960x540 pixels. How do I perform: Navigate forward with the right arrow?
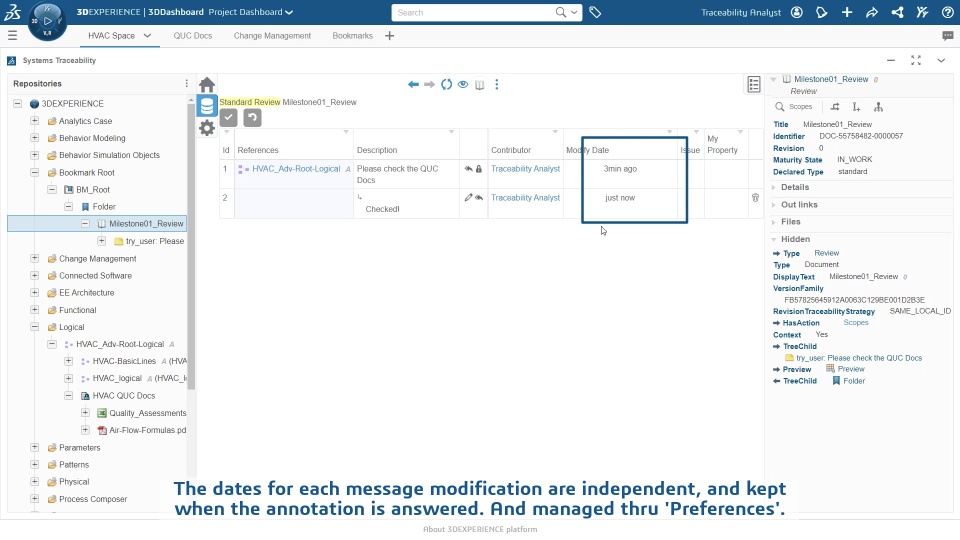click(x=429, y=84)
